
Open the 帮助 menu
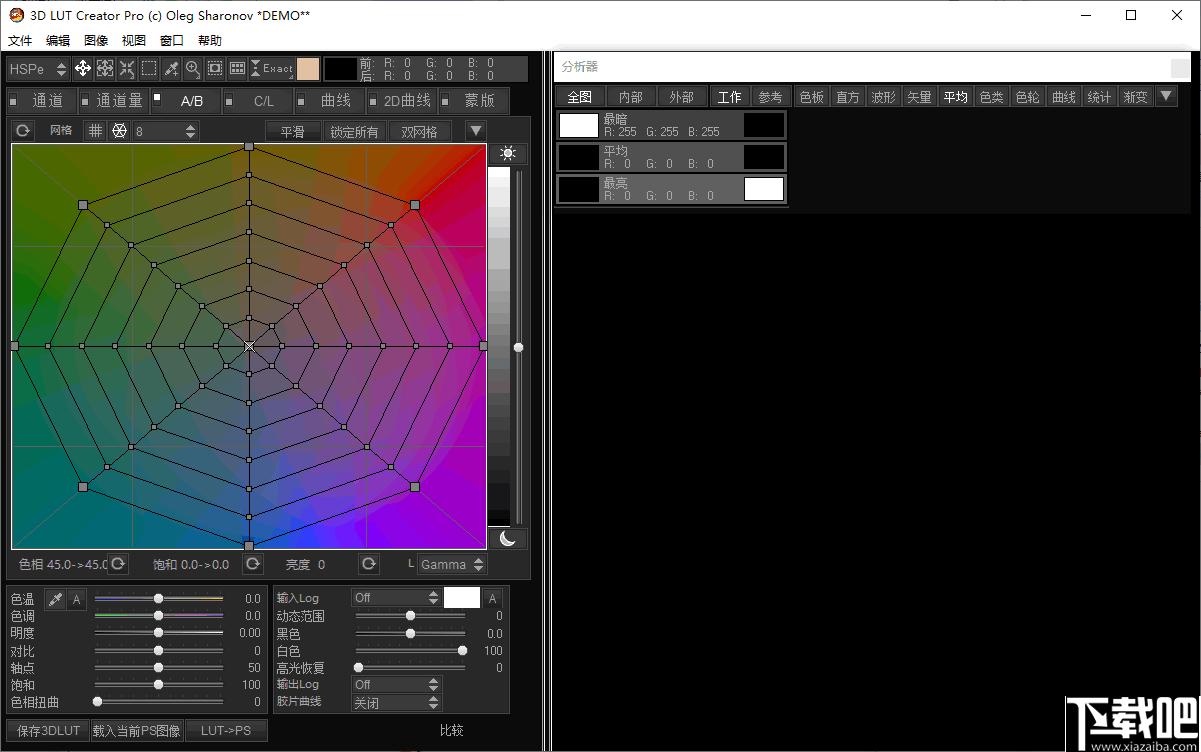tap(210, 41)
